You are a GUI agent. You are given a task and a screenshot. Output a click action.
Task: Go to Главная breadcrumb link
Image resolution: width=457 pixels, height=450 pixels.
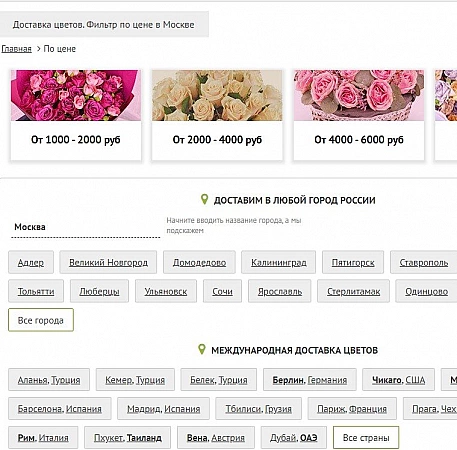point(17,49)
